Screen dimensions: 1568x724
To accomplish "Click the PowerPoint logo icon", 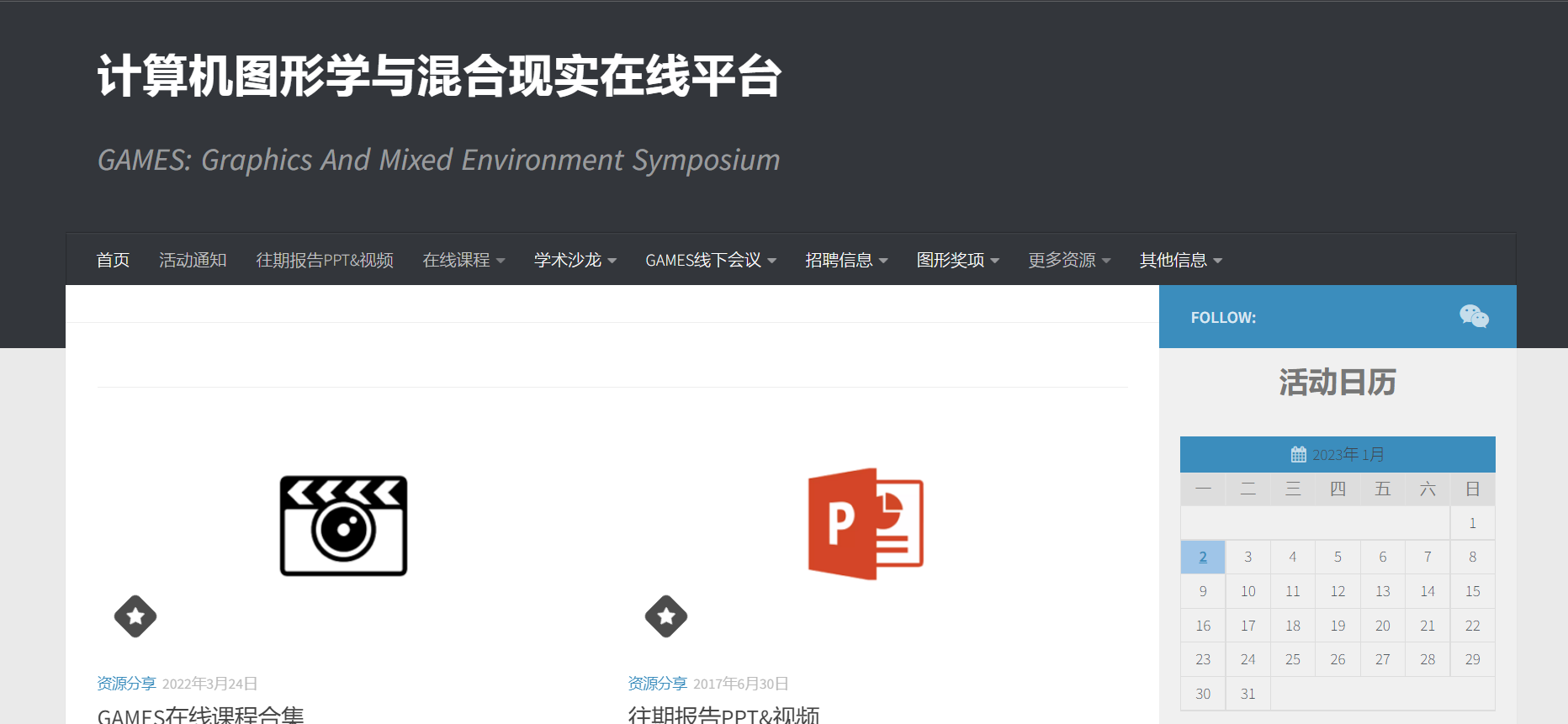I will (866, 524).
